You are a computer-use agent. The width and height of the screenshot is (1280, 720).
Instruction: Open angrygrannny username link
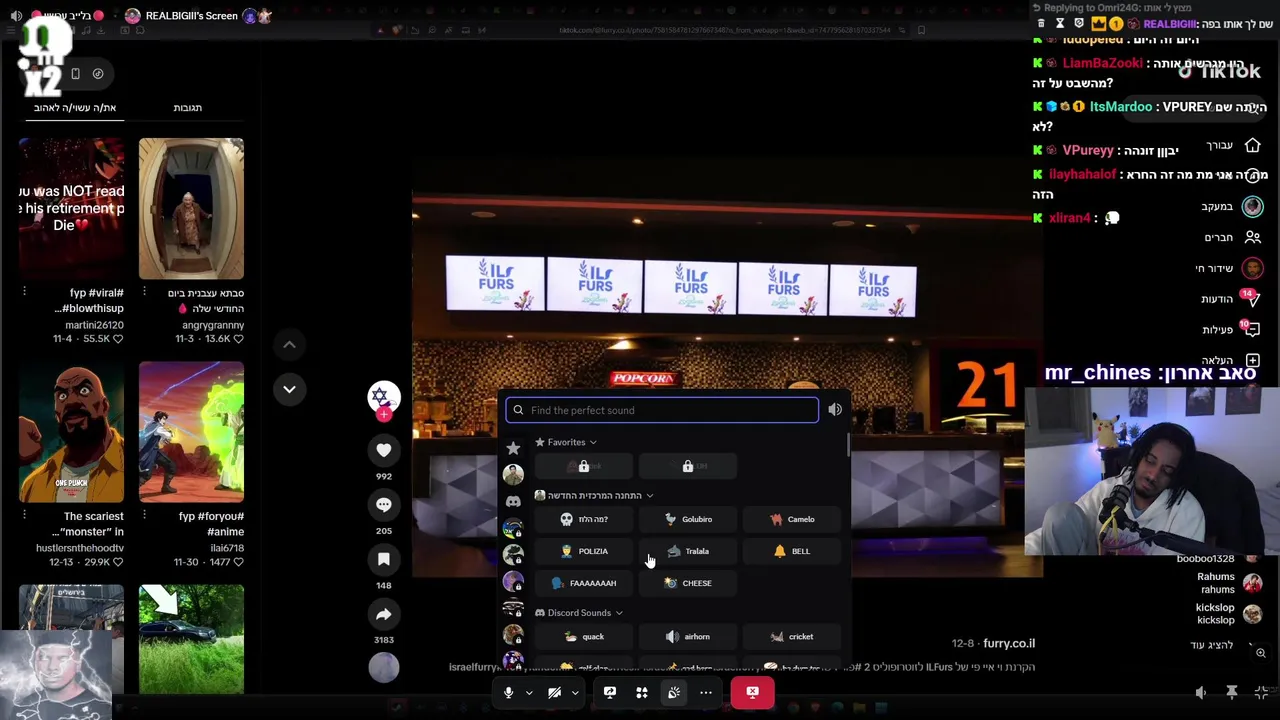pos(213,325)
